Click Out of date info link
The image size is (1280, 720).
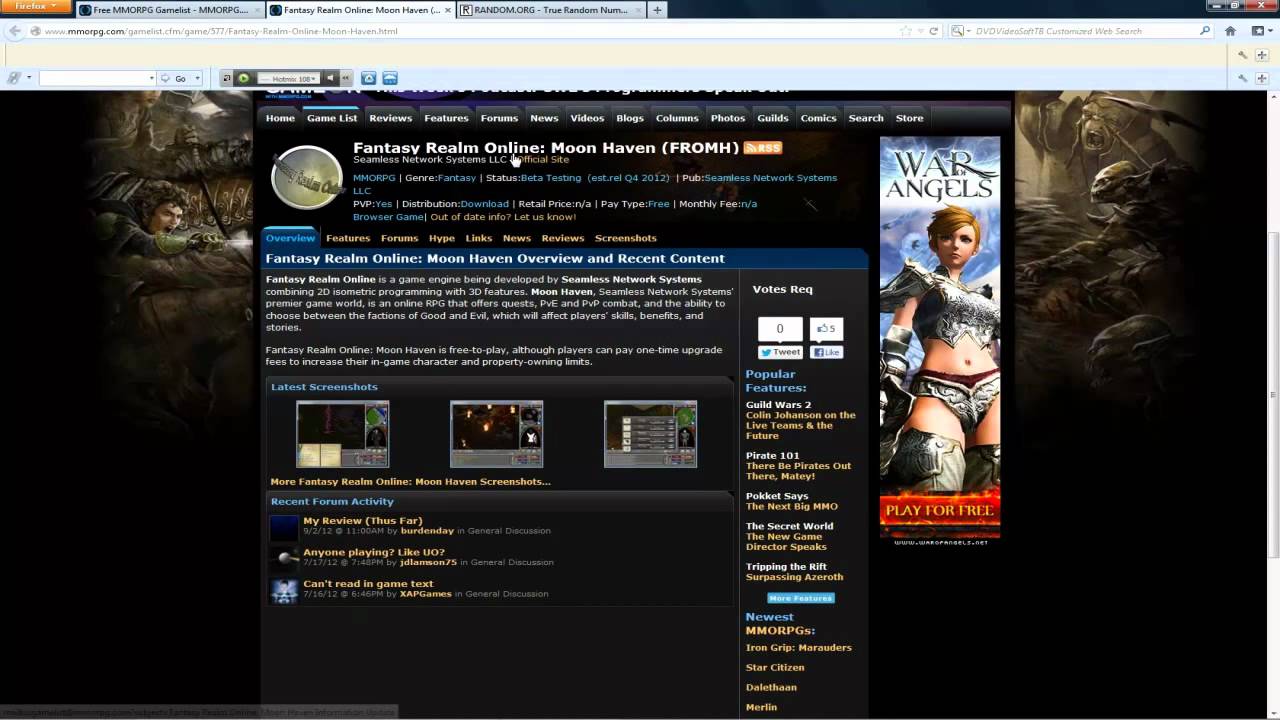(503, 217)
